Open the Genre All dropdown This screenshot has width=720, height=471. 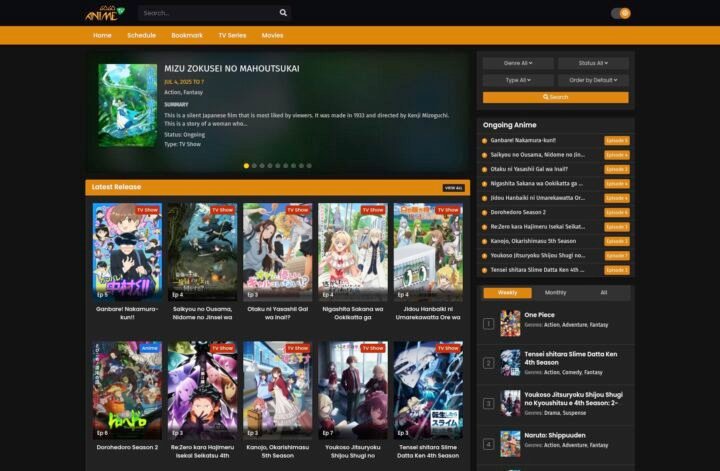(x=518, y=63)
